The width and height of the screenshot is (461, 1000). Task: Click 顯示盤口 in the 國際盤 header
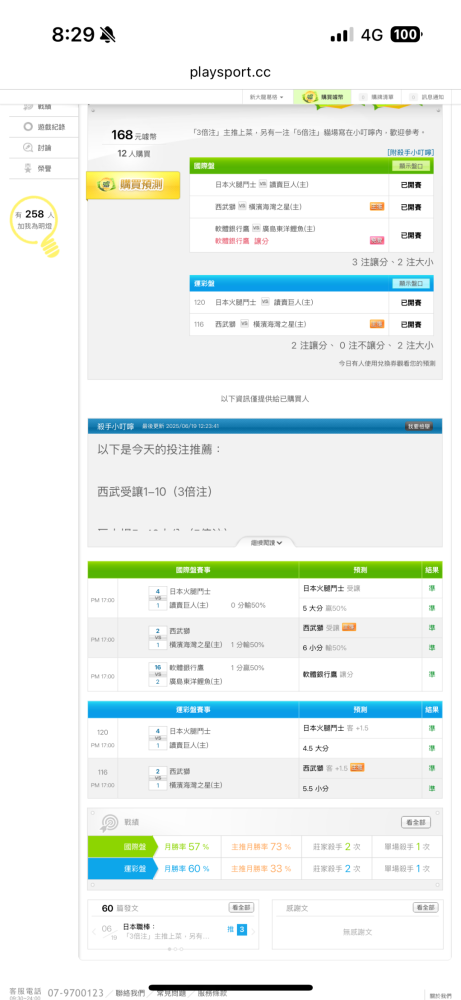411,166
